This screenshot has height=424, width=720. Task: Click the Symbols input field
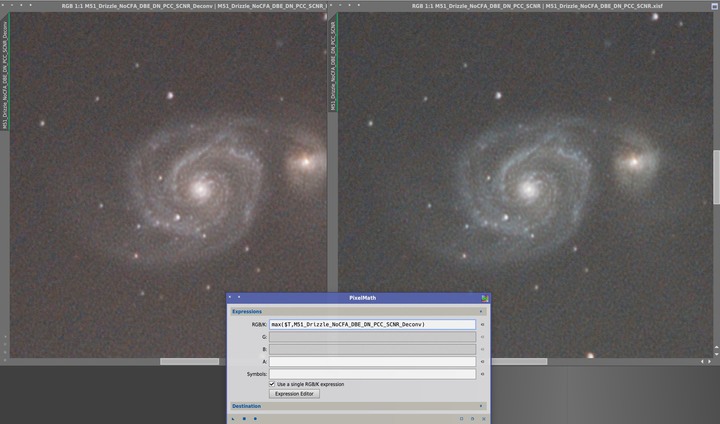[x=372, y=374]
